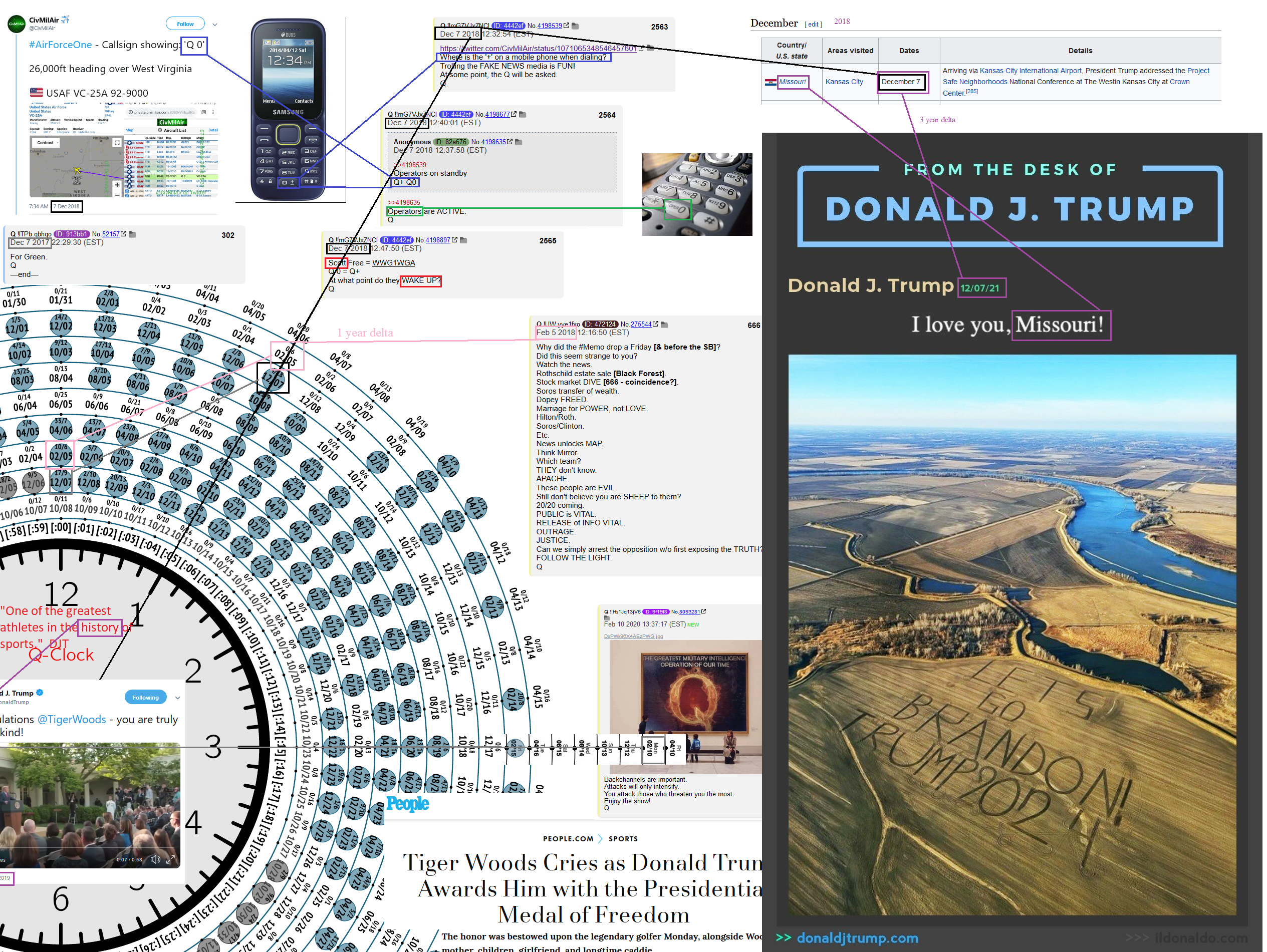
Task: Click folder icon in post 302 header
Action: [x=132, y=234]
